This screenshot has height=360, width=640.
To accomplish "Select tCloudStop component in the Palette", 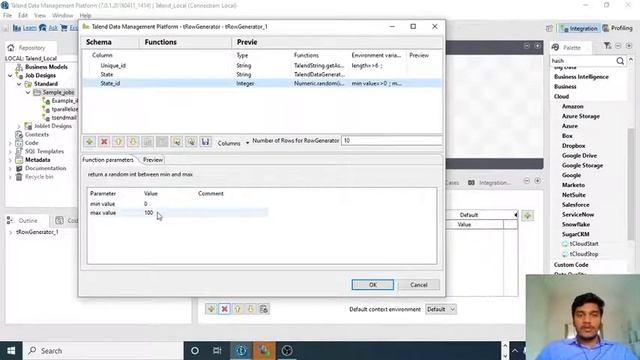I will tap(584, 254).
